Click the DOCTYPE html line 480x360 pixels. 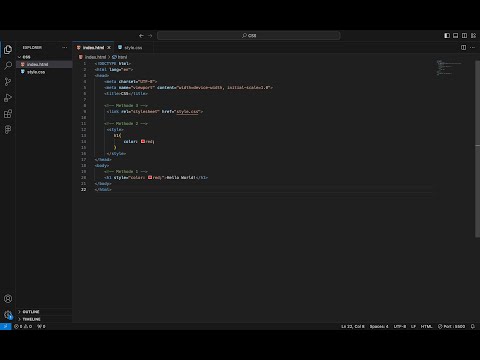[113, 63]
